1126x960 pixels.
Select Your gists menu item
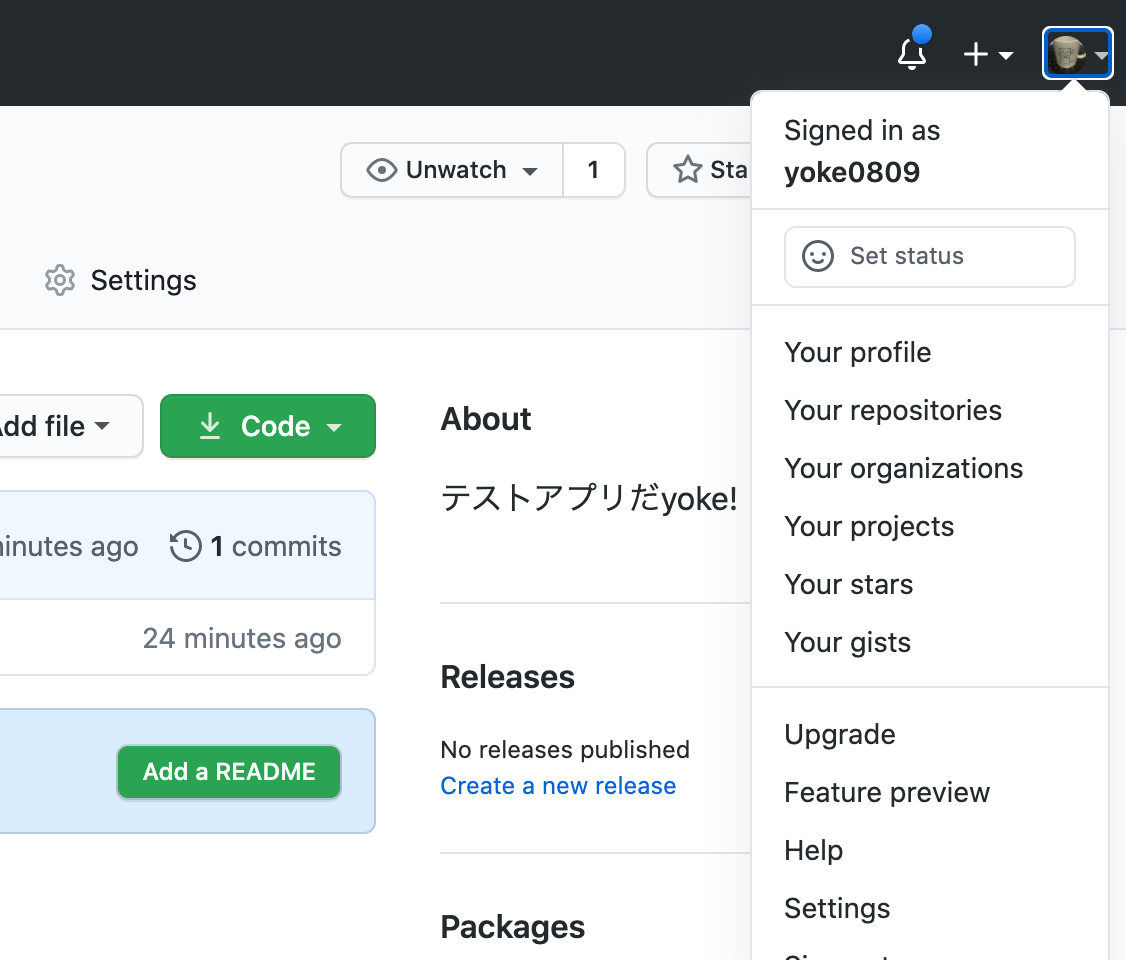[930, 643]
